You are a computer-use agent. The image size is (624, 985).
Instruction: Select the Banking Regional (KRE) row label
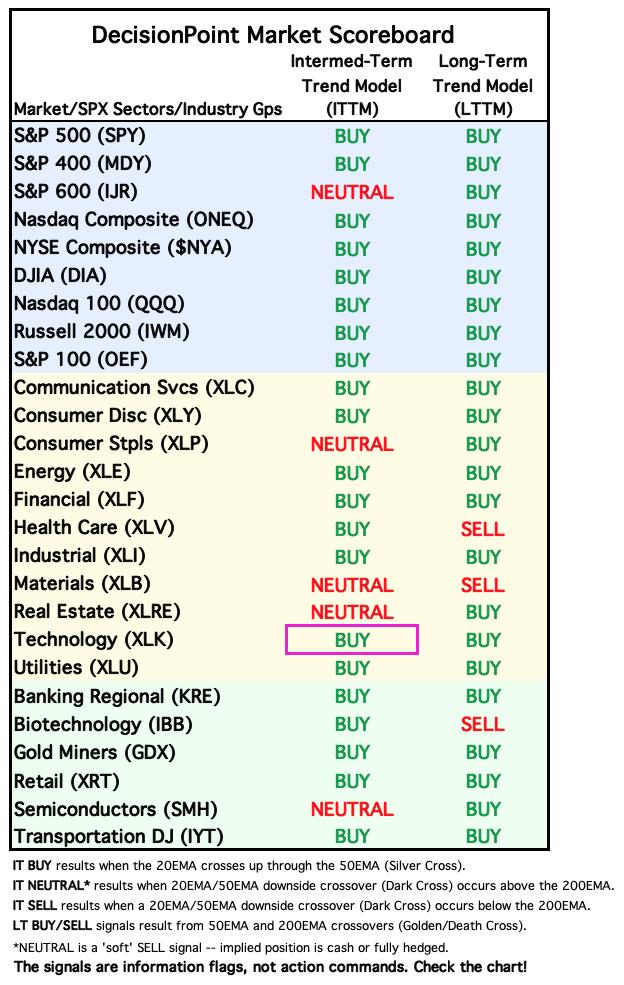pyautogui.click(x=117, y=697)
